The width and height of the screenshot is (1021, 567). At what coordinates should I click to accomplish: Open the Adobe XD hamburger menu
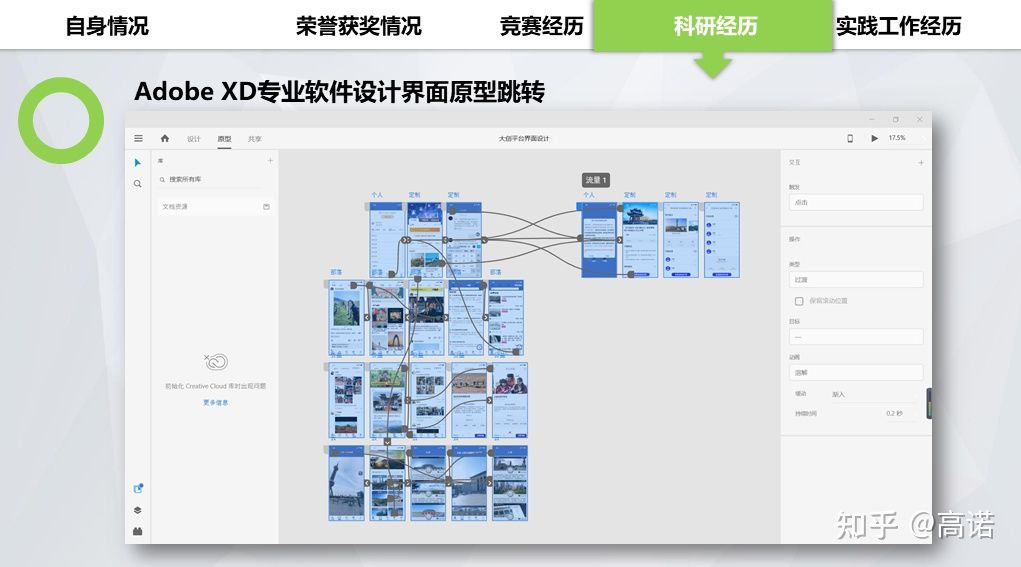(138, 138)
